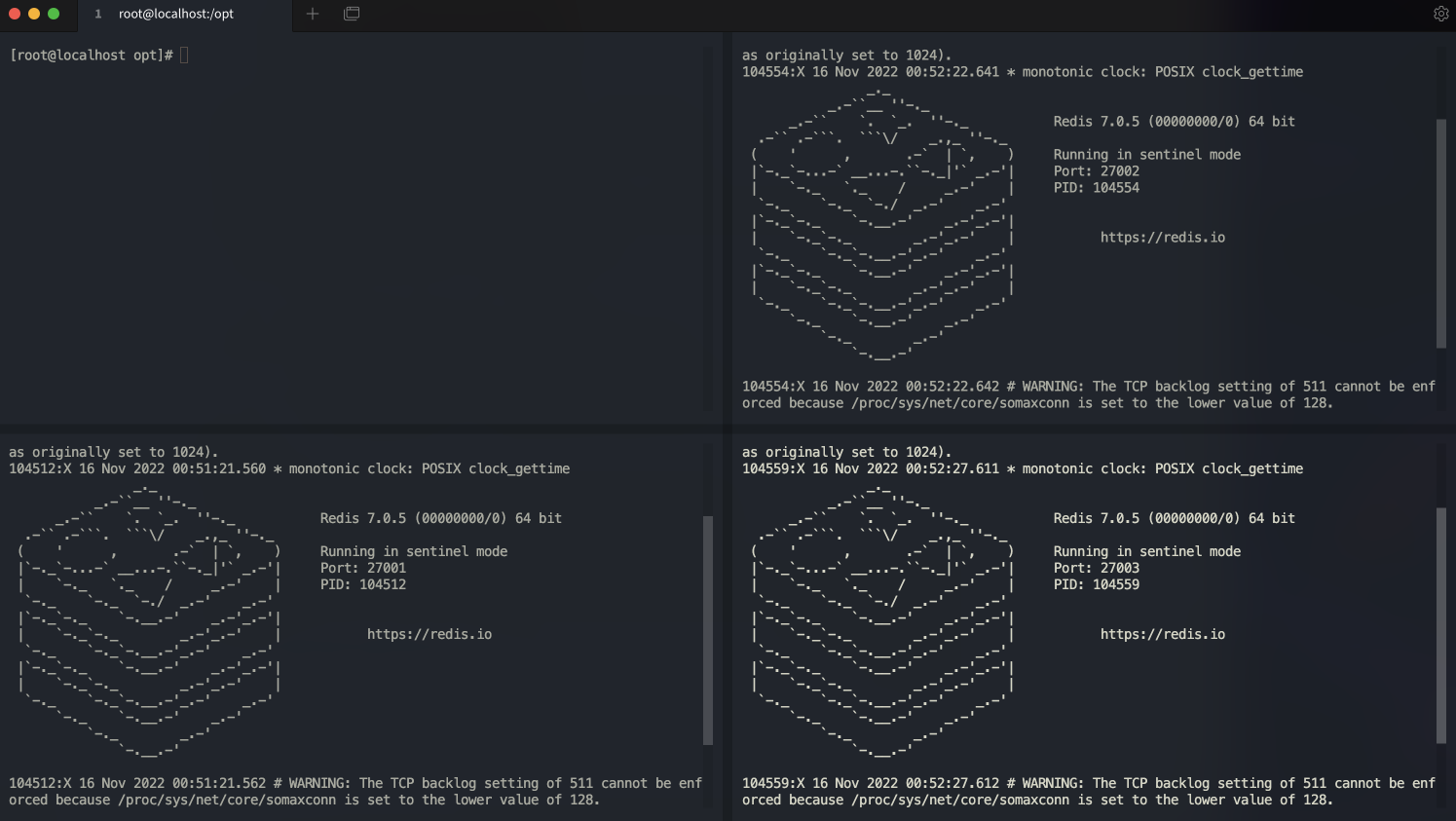Click the 'PID: 104559' text line
Viewport: 1456px width, 821px height.
(x=1096, y=584)
